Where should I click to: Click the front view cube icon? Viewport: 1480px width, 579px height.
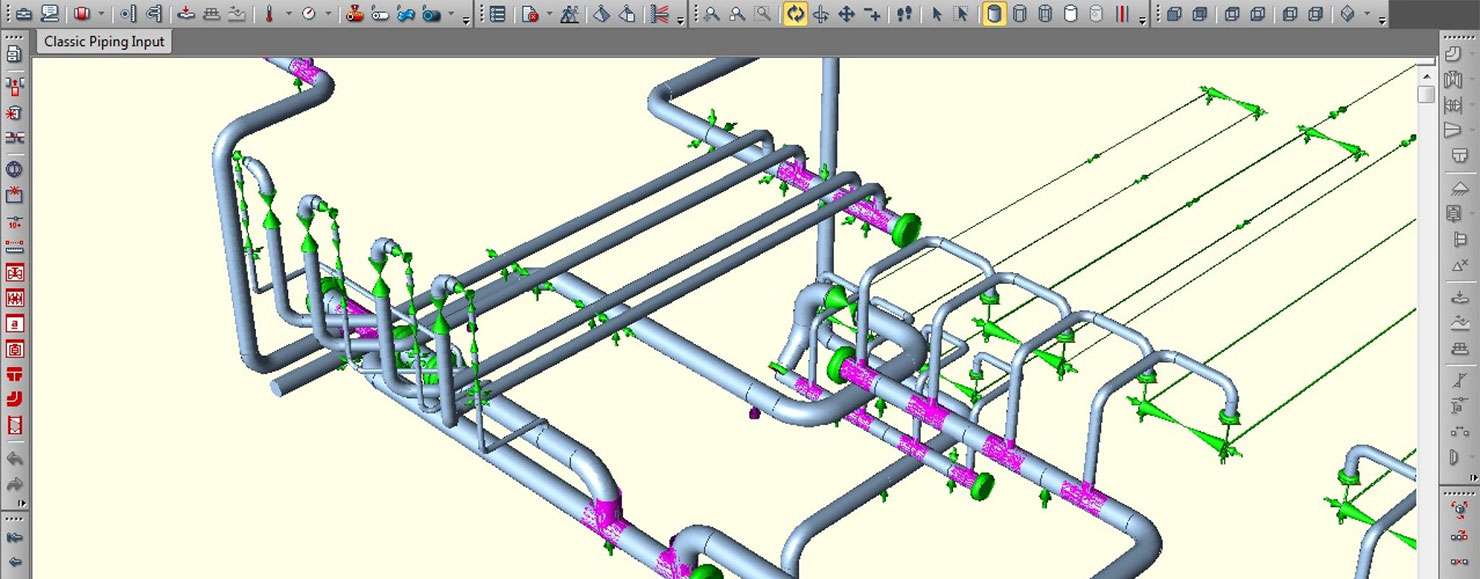(x=1174, y=14)
